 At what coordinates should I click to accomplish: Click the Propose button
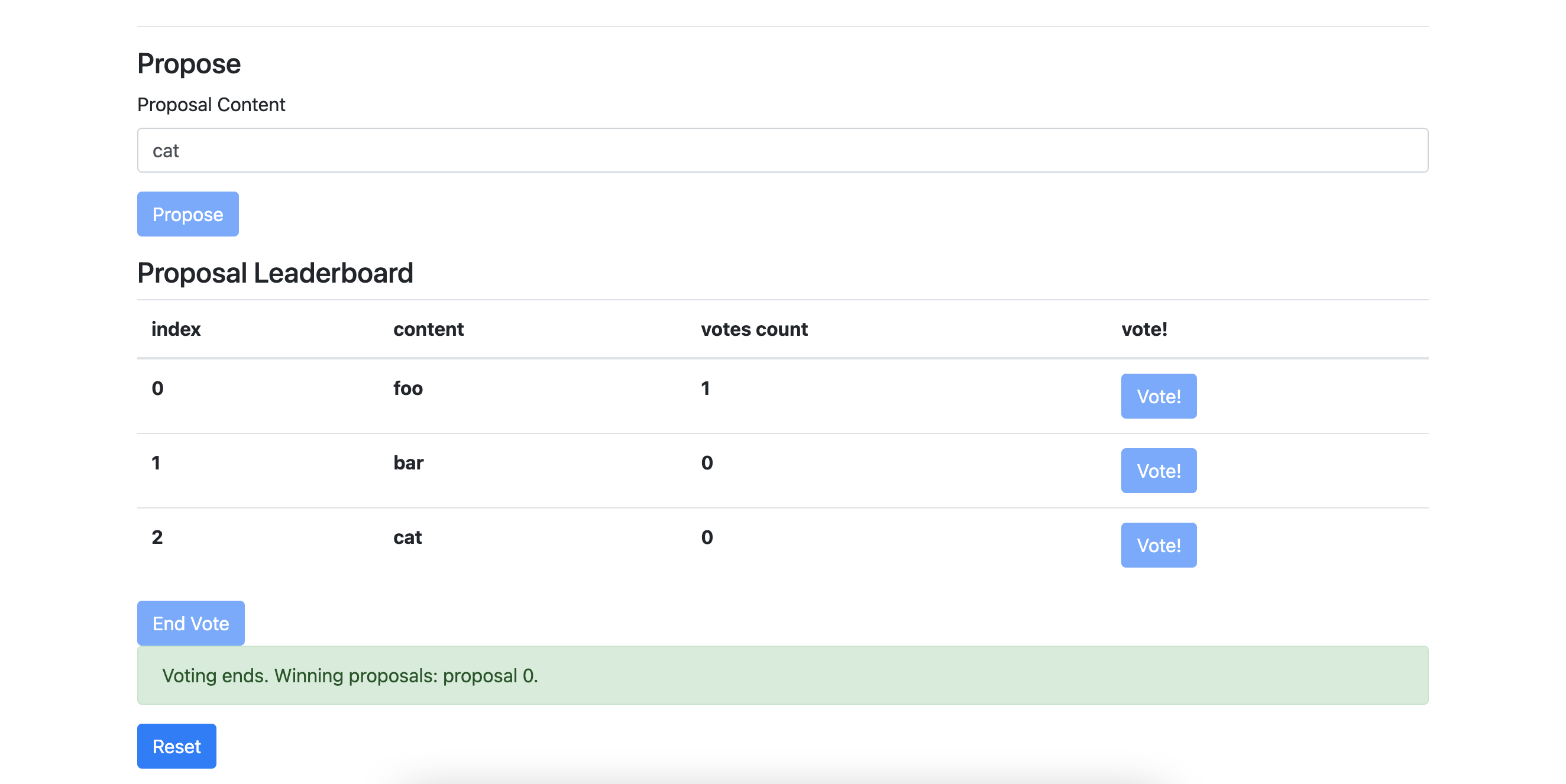(187, 214)
